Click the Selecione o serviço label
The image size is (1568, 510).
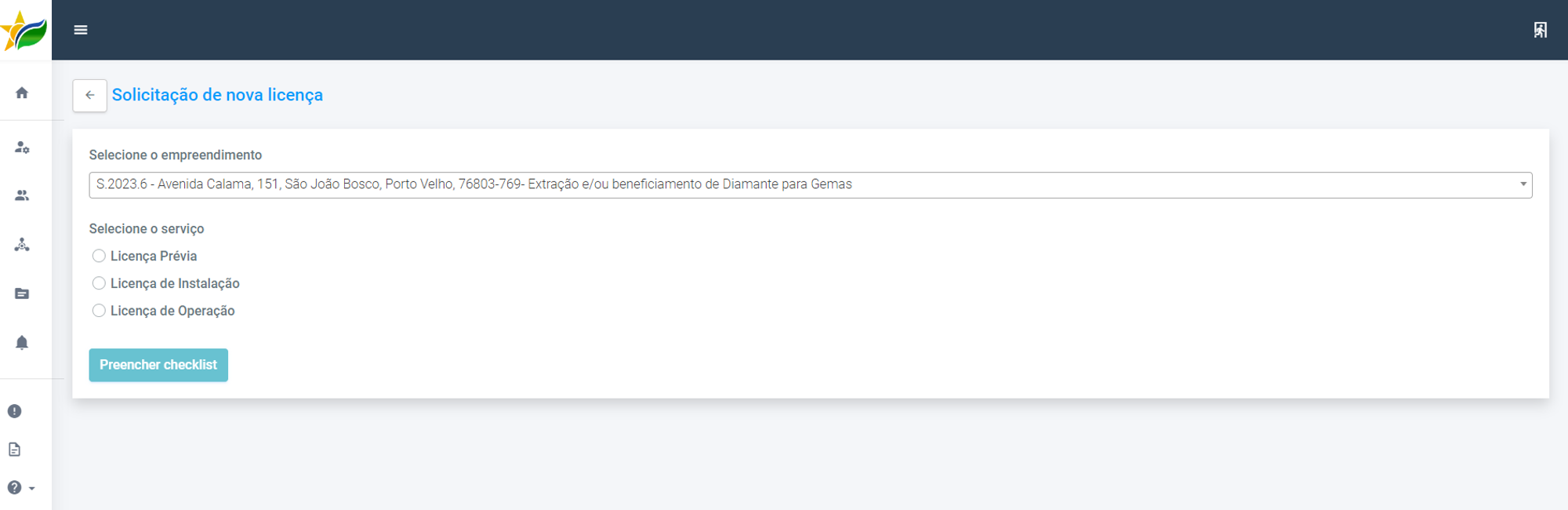click(x=147, y=229)
